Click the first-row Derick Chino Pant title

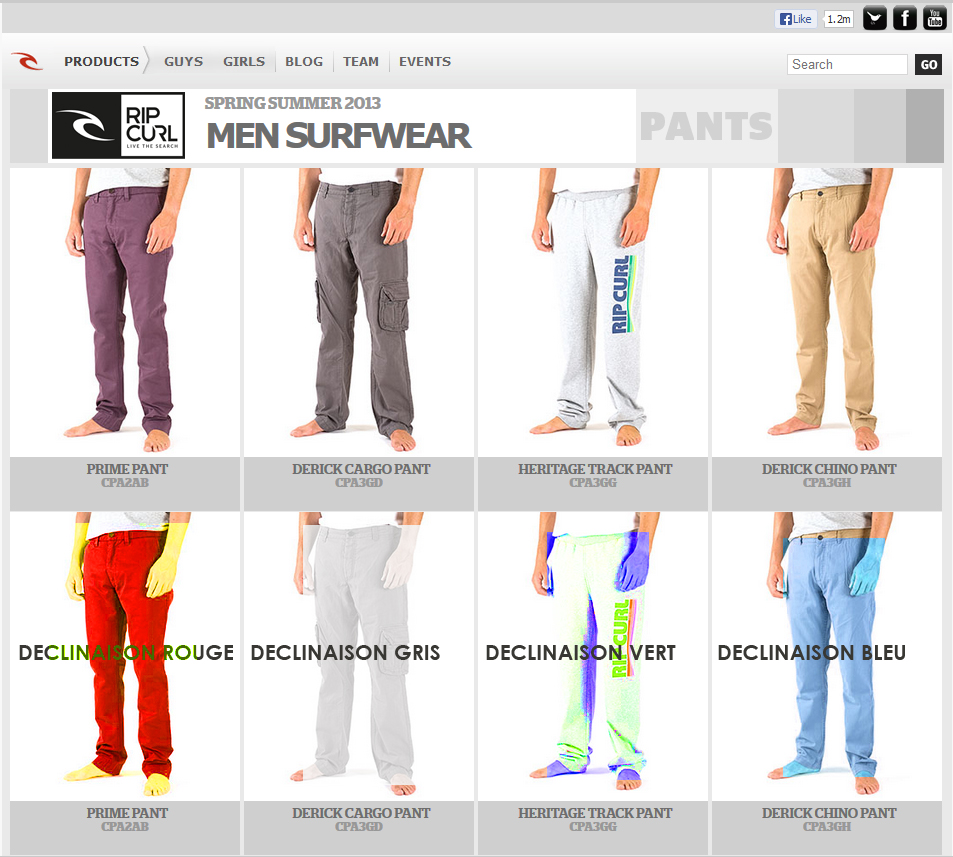point(829,469)
